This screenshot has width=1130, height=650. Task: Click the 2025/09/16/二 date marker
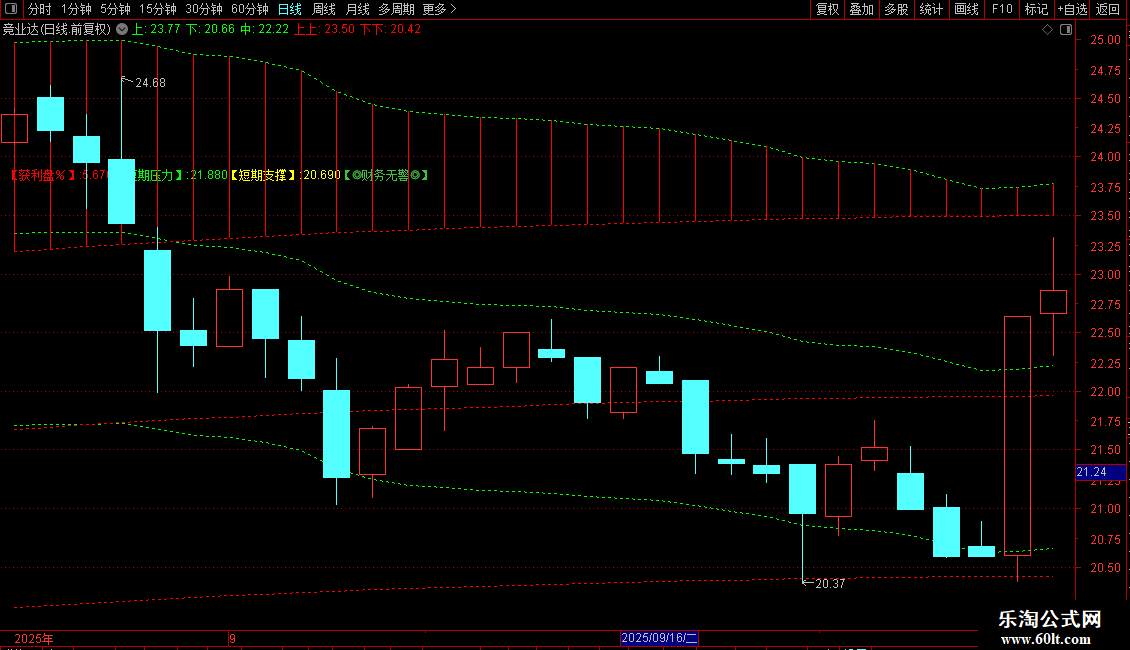pyautogui.click(x=659, y=638)
